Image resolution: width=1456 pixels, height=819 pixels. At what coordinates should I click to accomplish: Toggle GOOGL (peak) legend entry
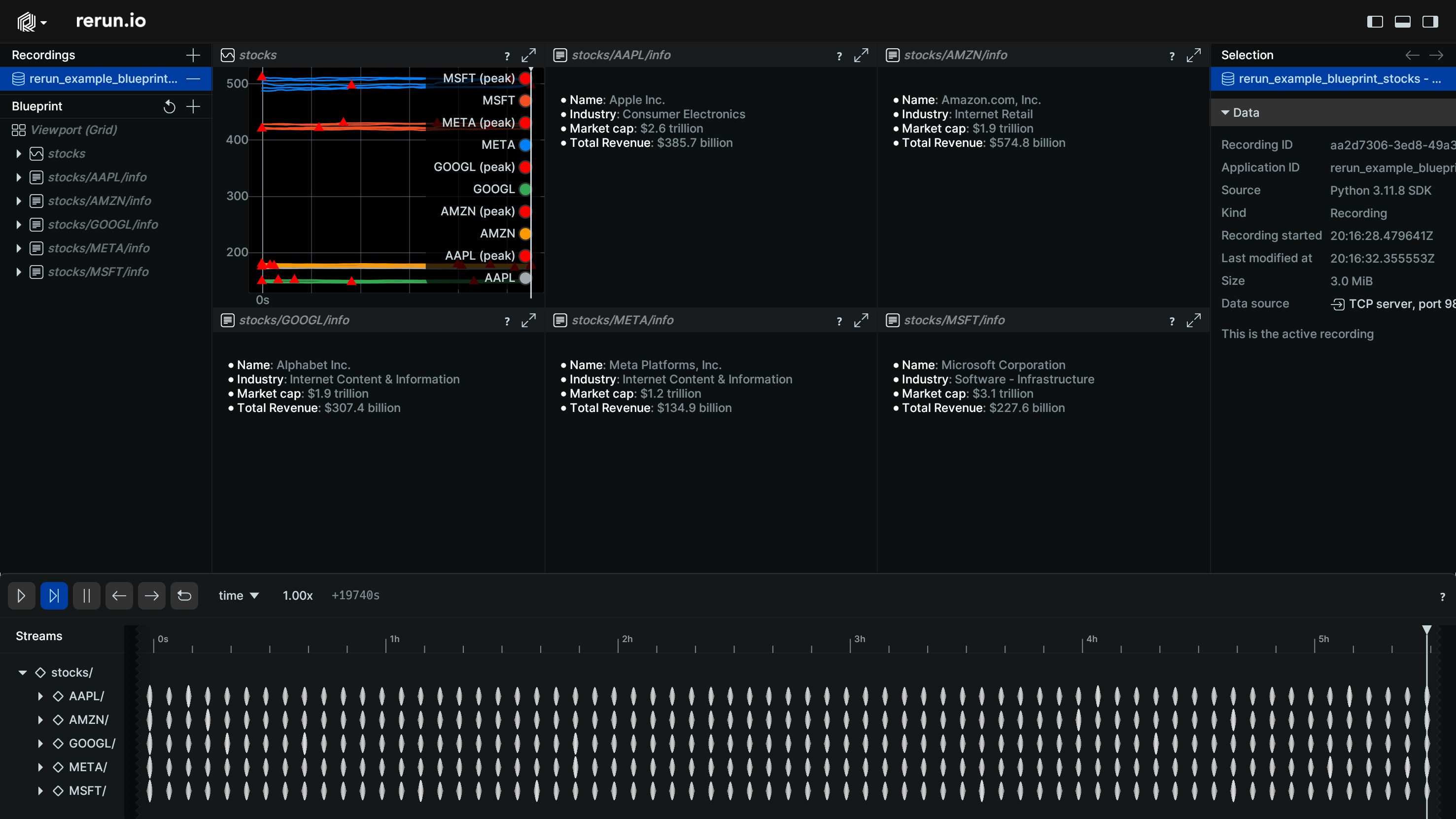[x=482, y=167]
